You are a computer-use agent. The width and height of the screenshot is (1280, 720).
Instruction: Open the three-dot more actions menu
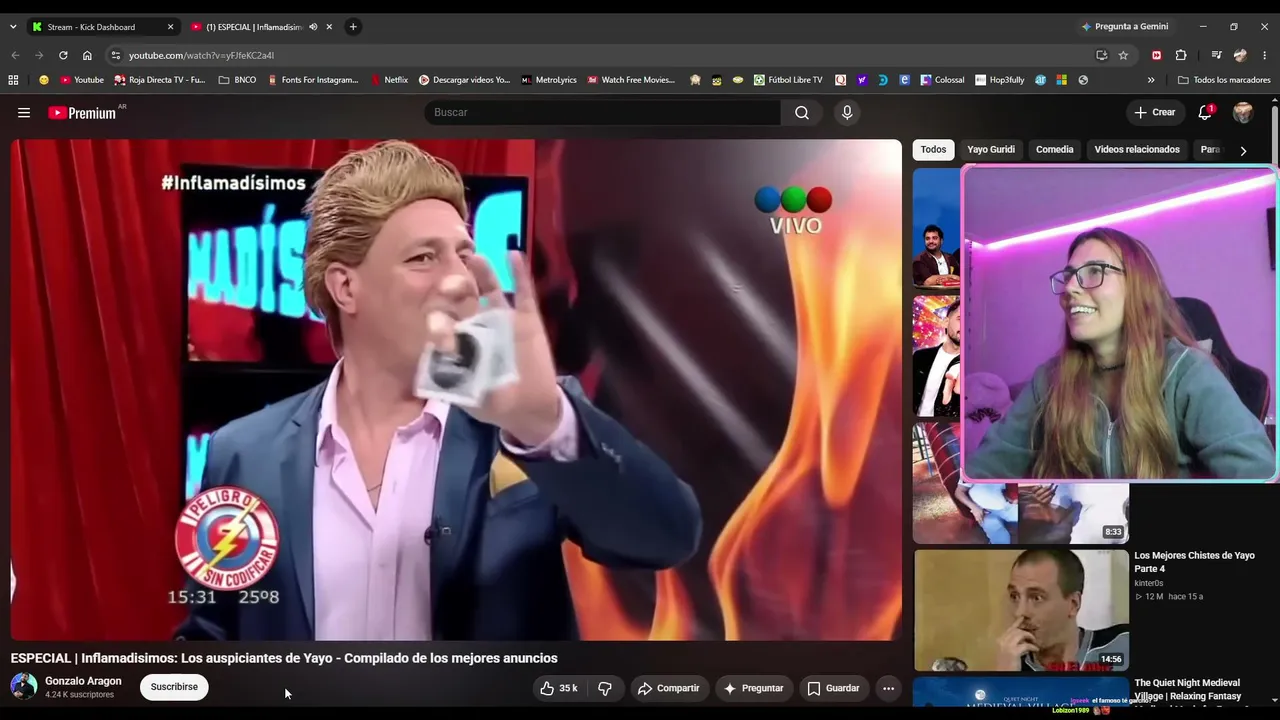(888, 688)
